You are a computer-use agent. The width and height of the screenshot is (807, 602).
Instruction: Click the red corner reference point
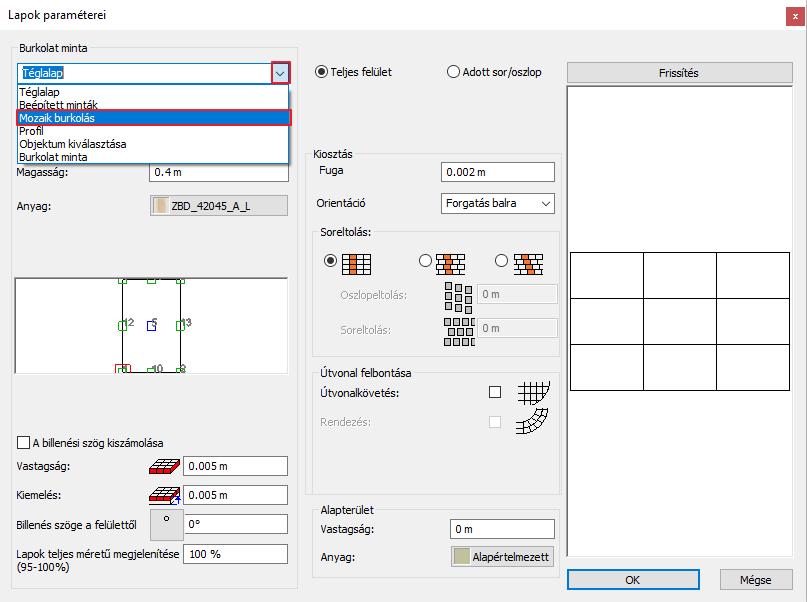(x=122, y=368)
